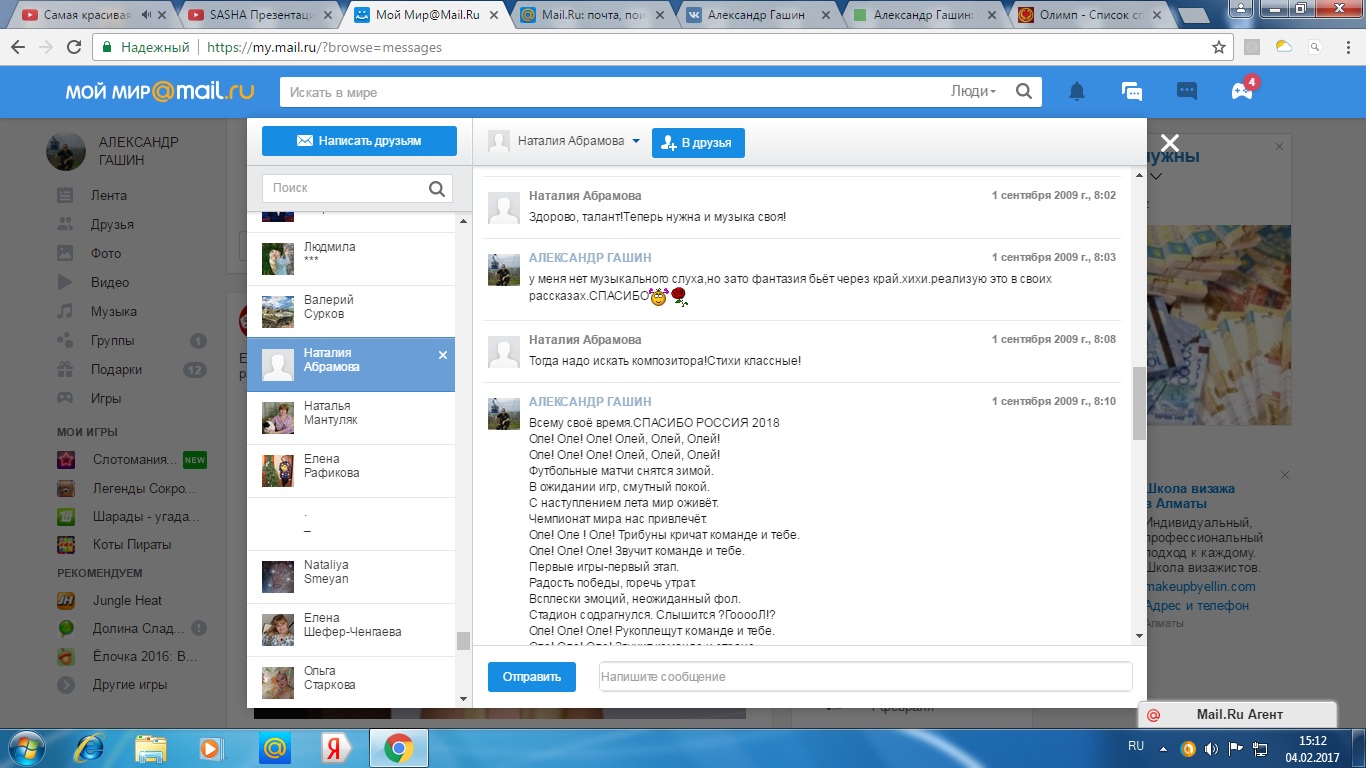Go back with the browser back arrow
This screenshot has height=768, width=1366.
(18, 47)
